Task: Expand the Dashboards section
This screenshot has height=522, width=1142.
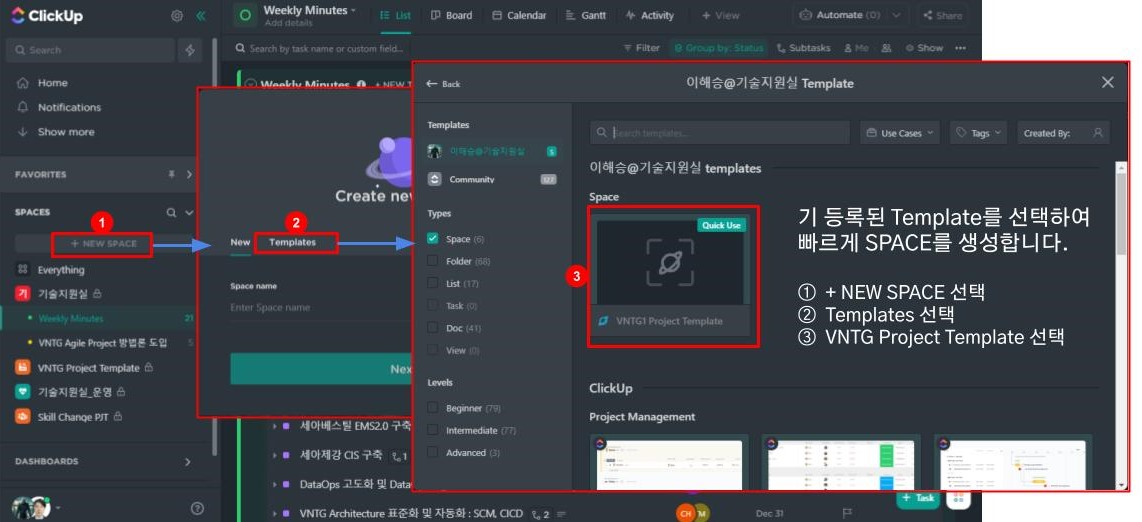Action: click(x=188, y=462)
